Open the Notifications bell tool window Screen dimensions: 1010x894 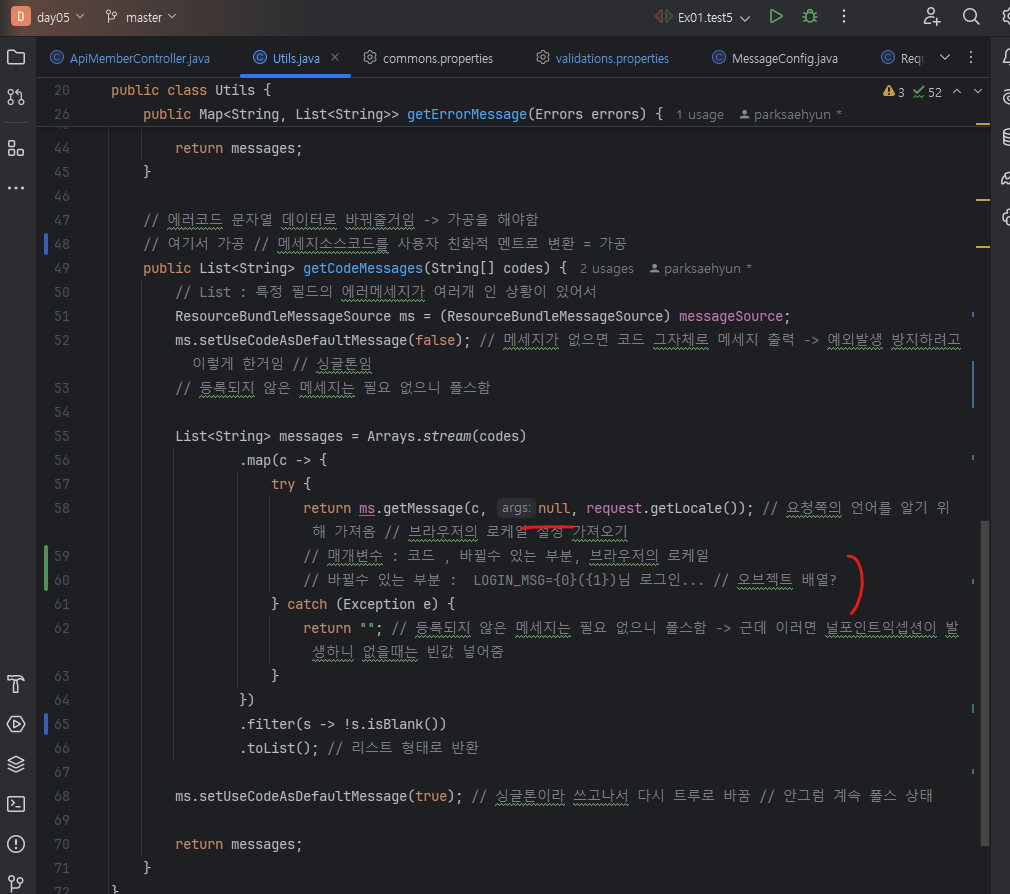[x=1005, y=57]
